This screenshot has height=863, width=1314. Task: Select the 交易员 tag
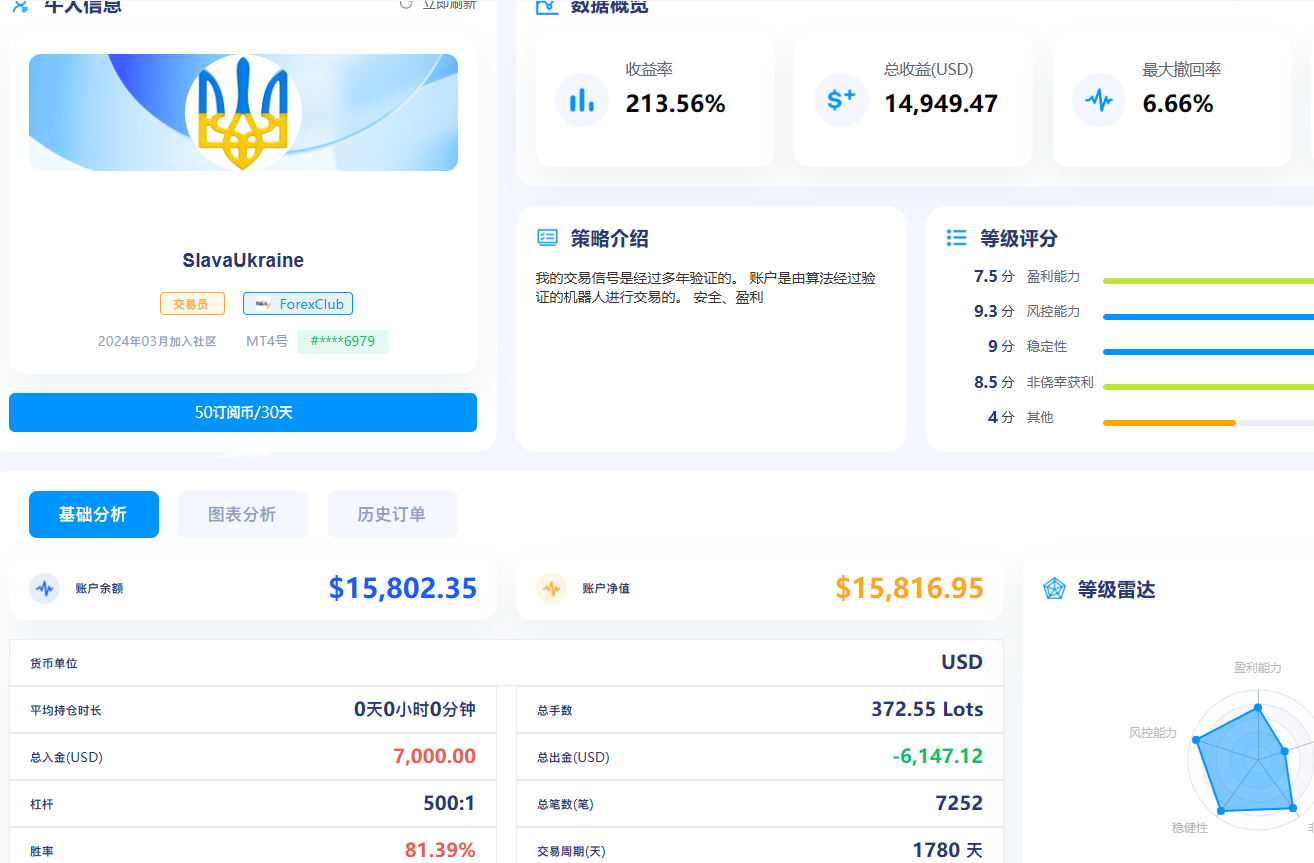click(192, 303)
